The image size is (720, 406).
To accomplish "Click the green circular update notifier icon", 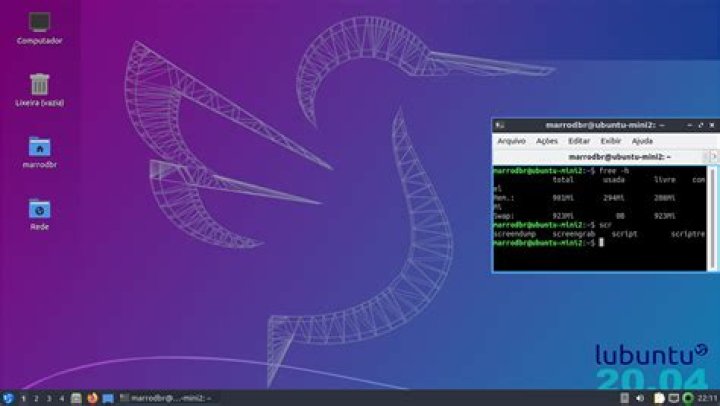I will [x=688, y=398].
